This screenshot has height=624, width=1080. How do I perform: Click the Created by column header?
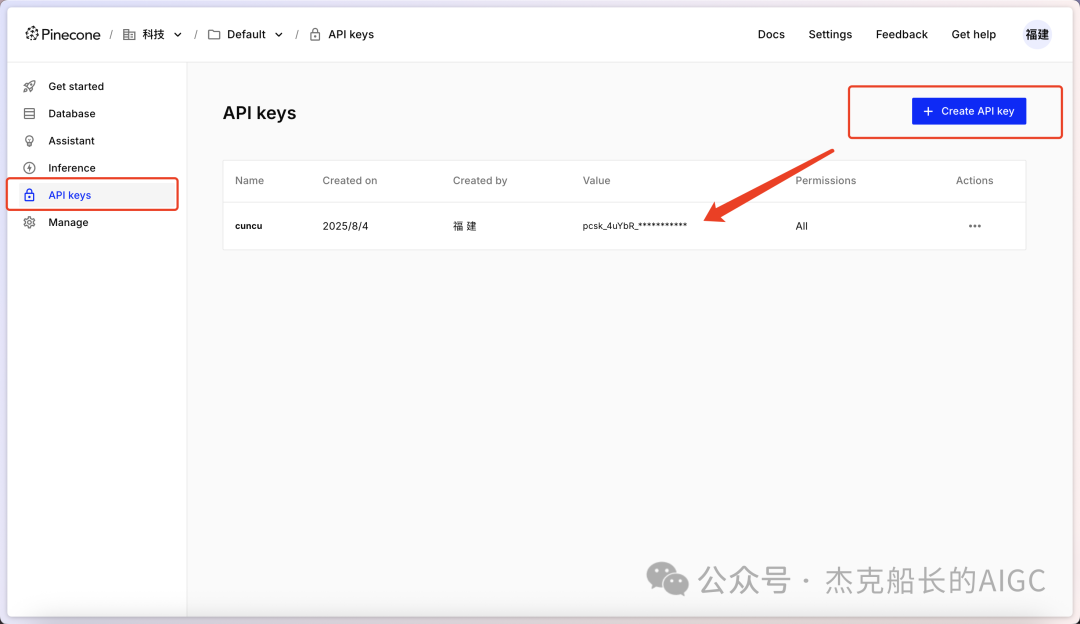point(480,180)
